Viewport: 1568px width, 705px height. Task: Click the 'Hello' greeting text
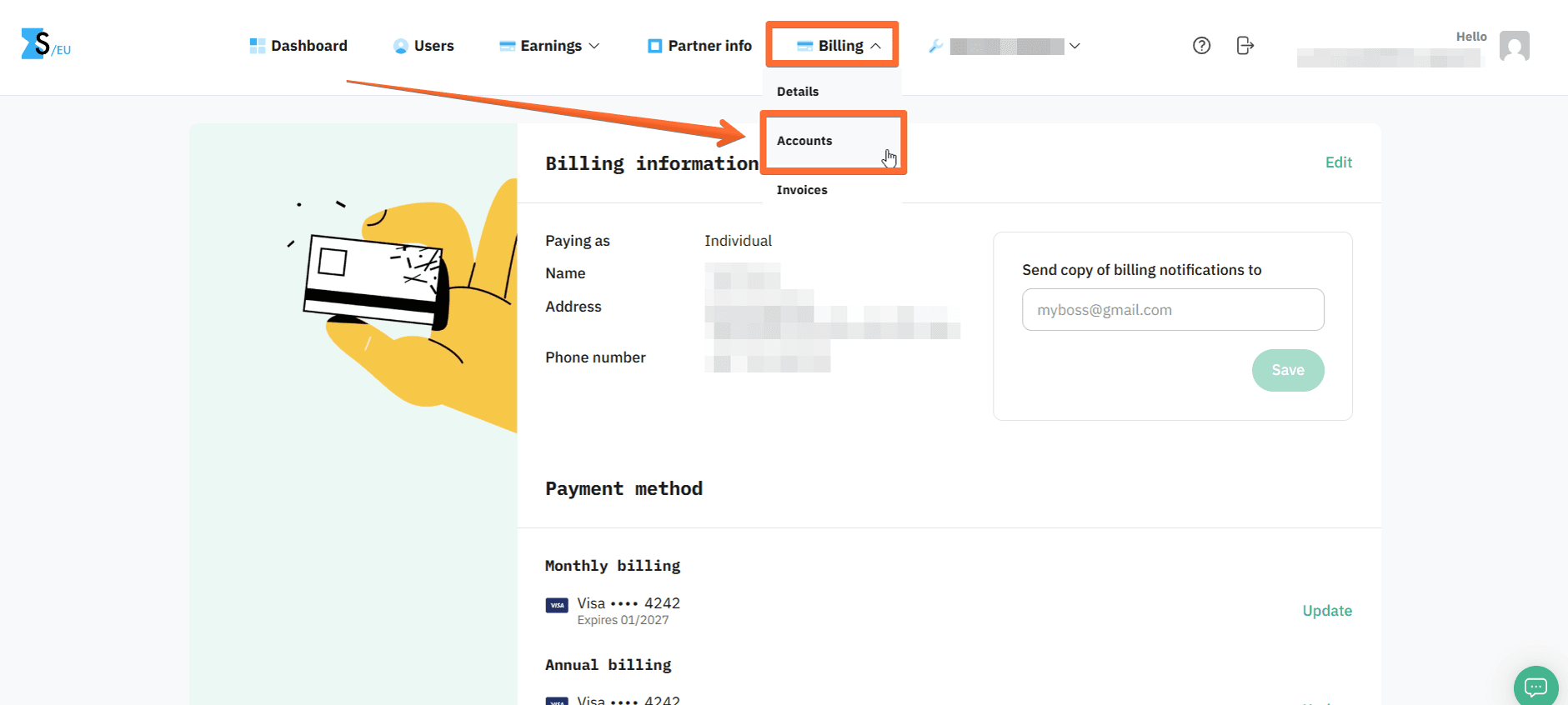click(x=1471, y=37)
